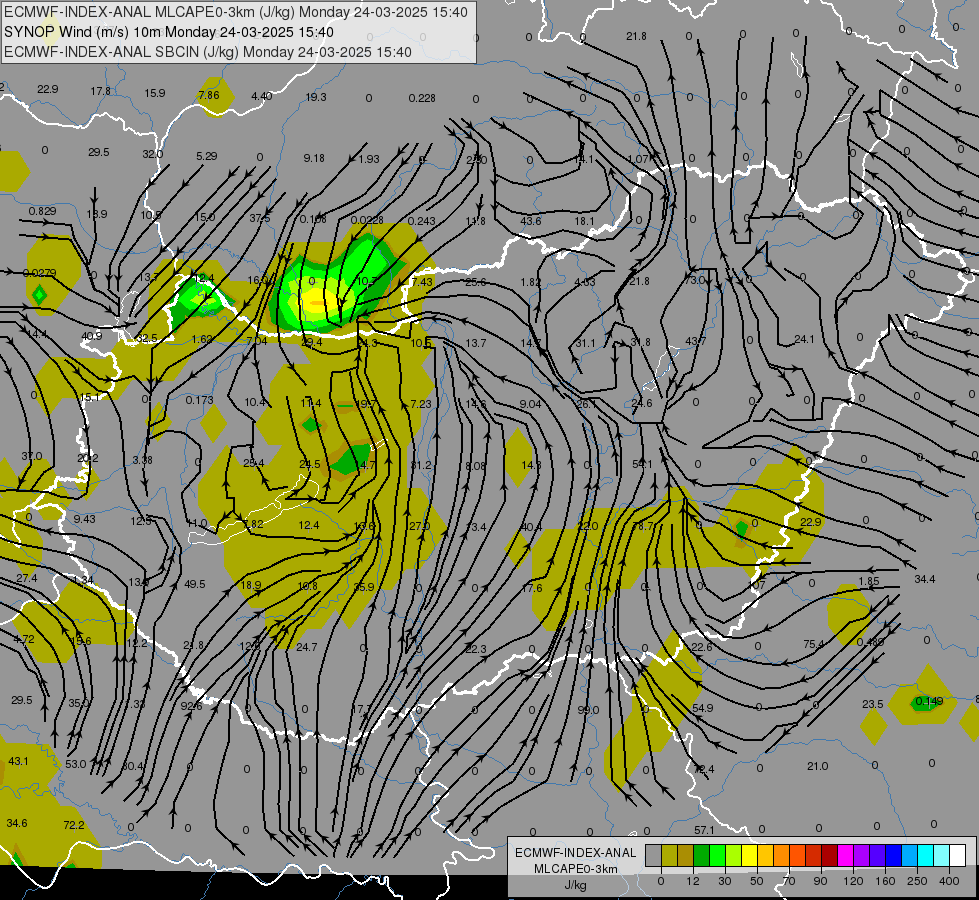Viewport: 979px width, 900px height.
Task: Click the map value 81.2
Action: 421,465
